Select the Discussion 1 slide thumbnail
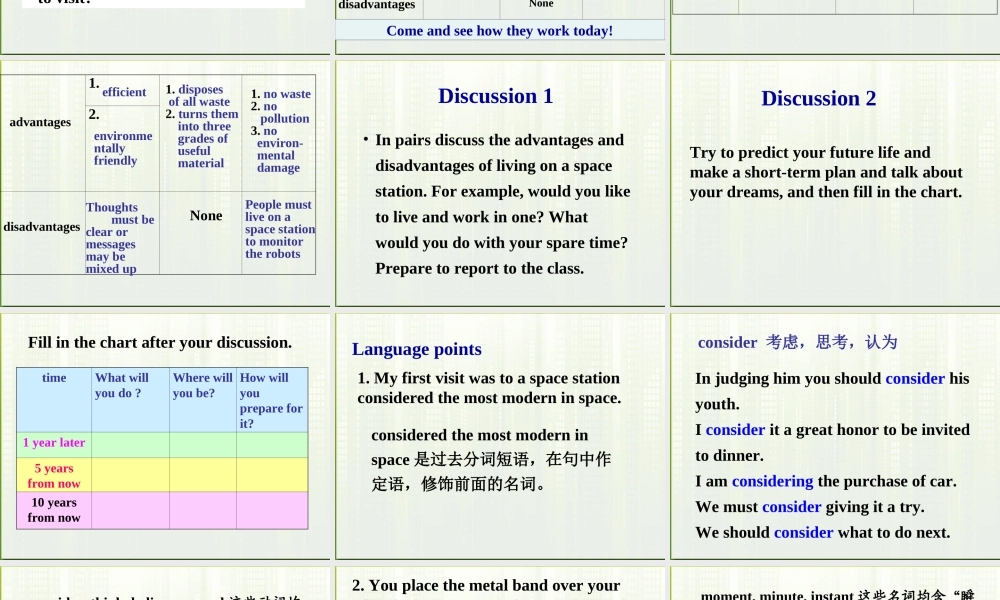Image resolution: width=1000 pixels, height=600 pixels. pyautogui.click(x=500, y=184)
